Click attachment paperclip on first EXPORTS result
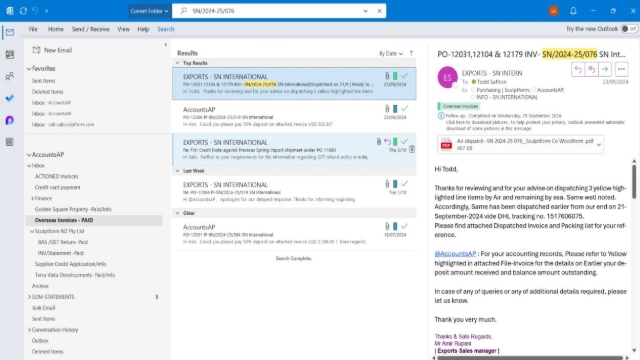Screen dimensions: 640x360 (x=387, y=76)
